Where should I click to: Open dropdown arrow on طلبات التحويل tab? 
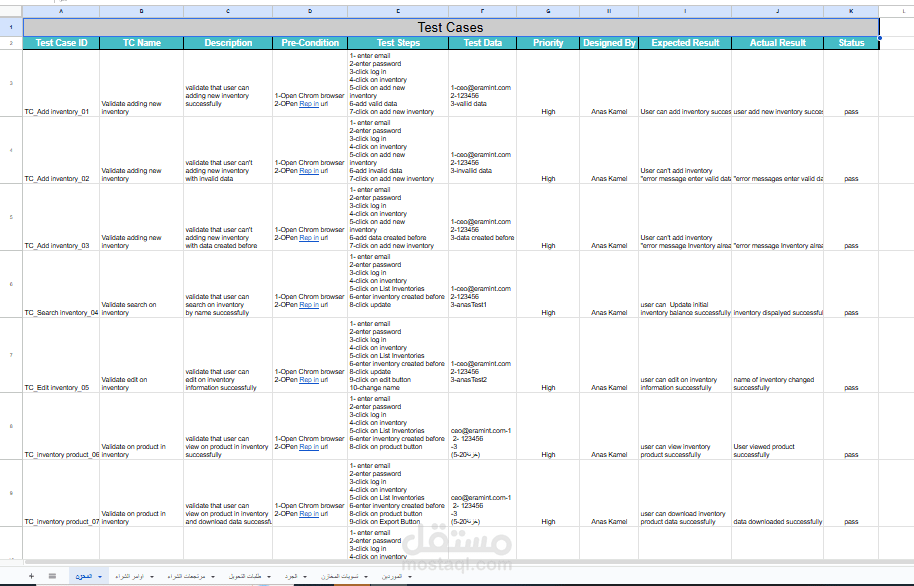click(269, 577)
